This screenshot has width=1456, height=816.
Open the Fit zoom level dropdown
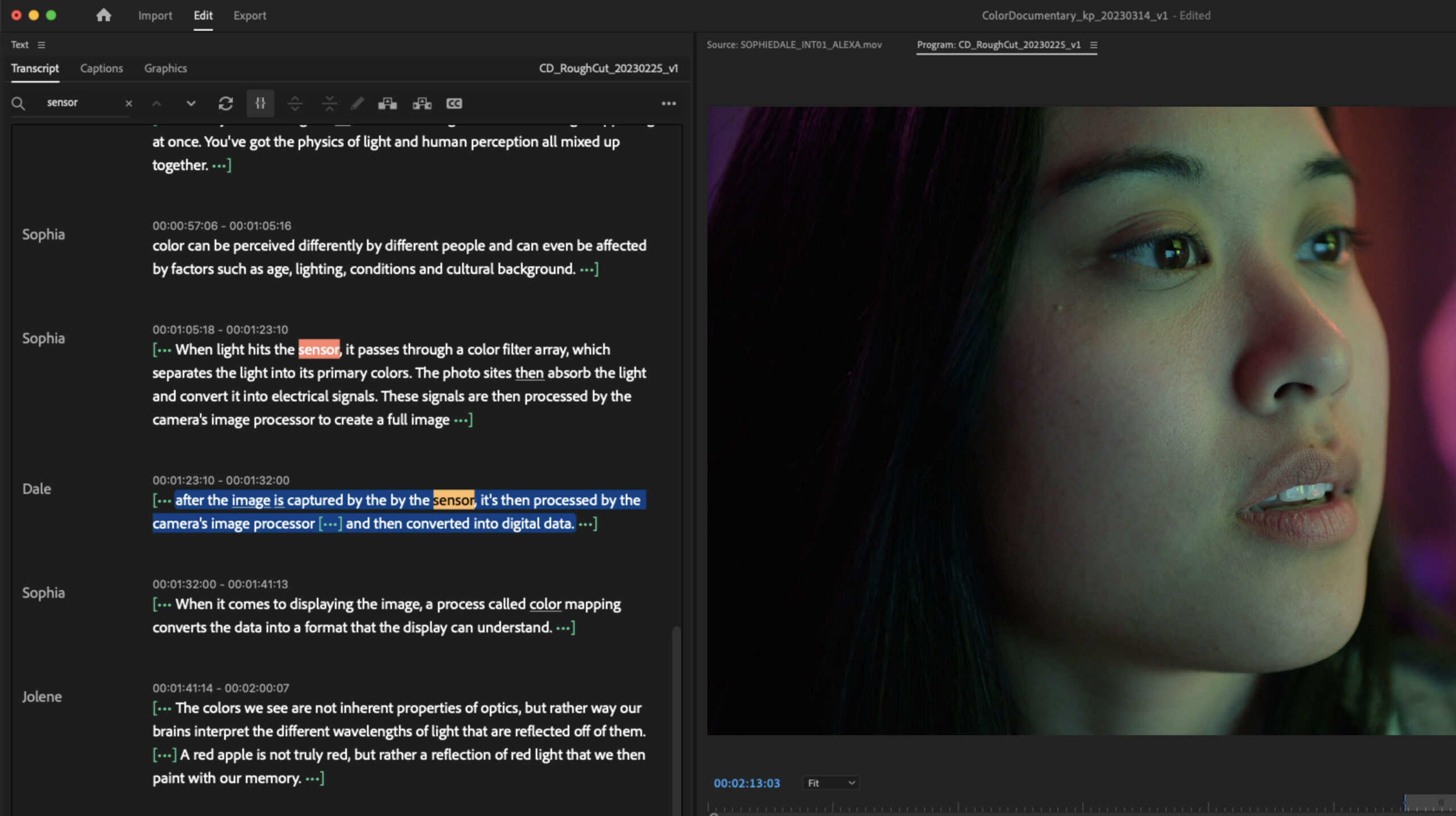point(831,783)
